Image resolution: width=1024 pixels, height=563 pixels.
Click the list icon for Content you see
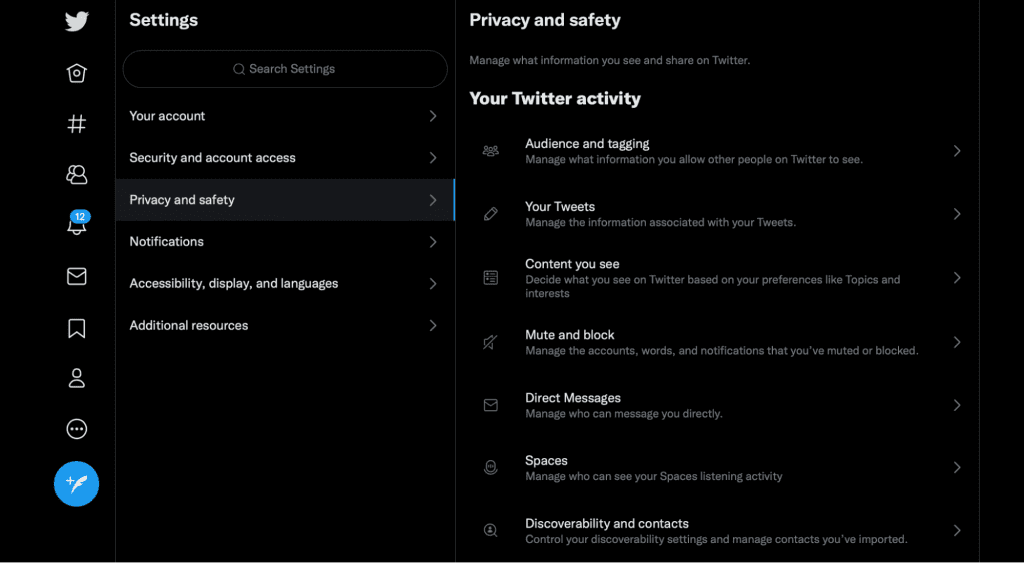(x=490, y=278)
